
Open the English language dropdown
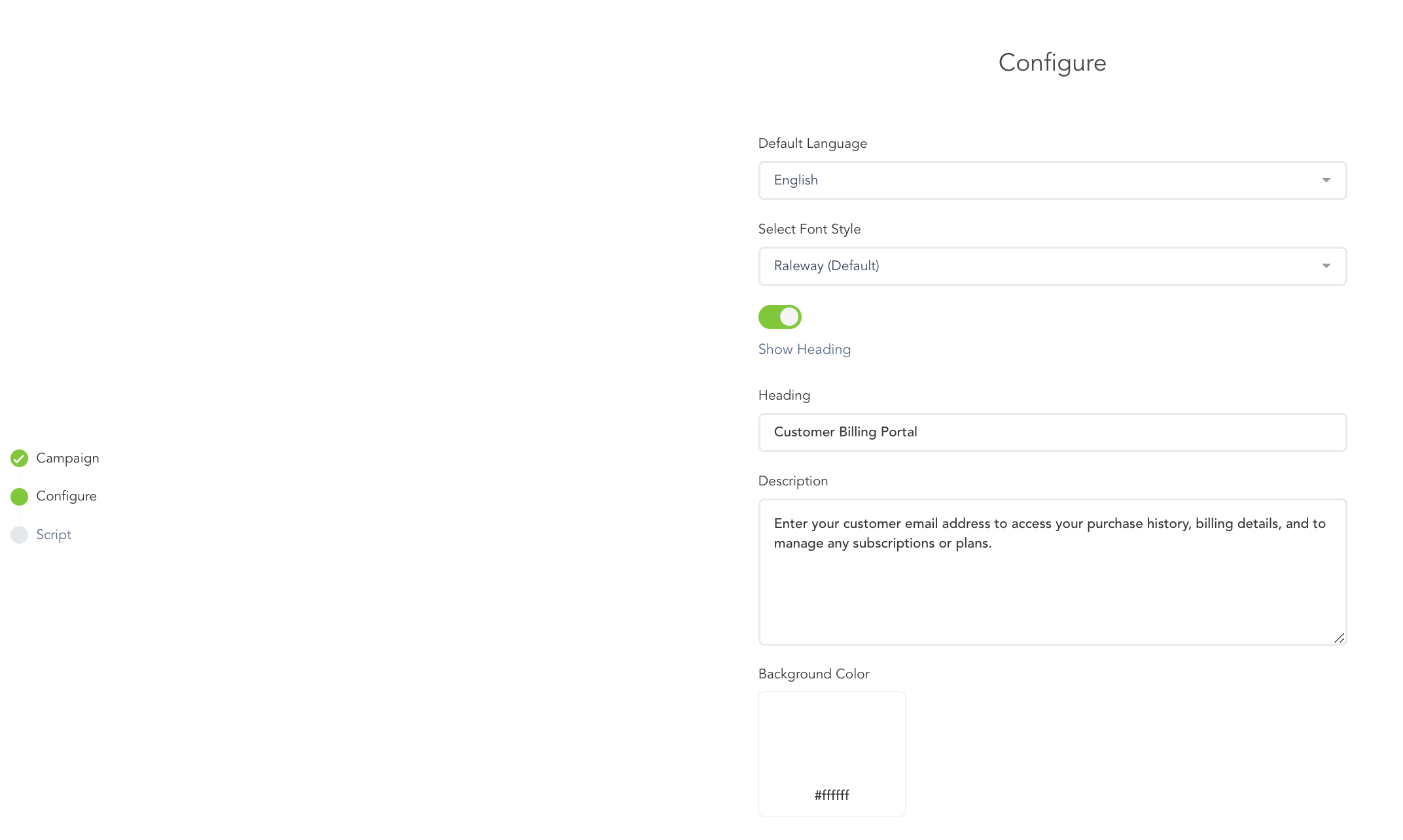1051,181
